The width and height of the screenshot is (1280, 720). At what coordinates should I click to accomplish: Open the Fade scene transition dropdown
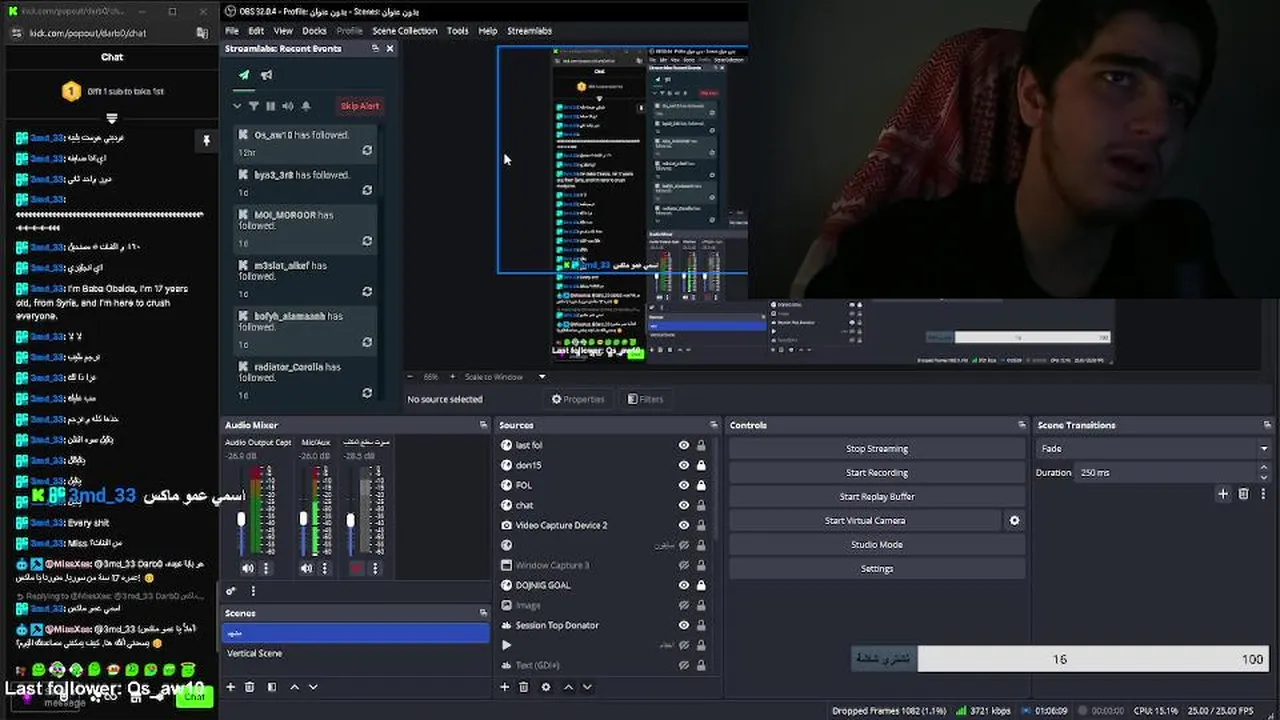click(1153, 449)
